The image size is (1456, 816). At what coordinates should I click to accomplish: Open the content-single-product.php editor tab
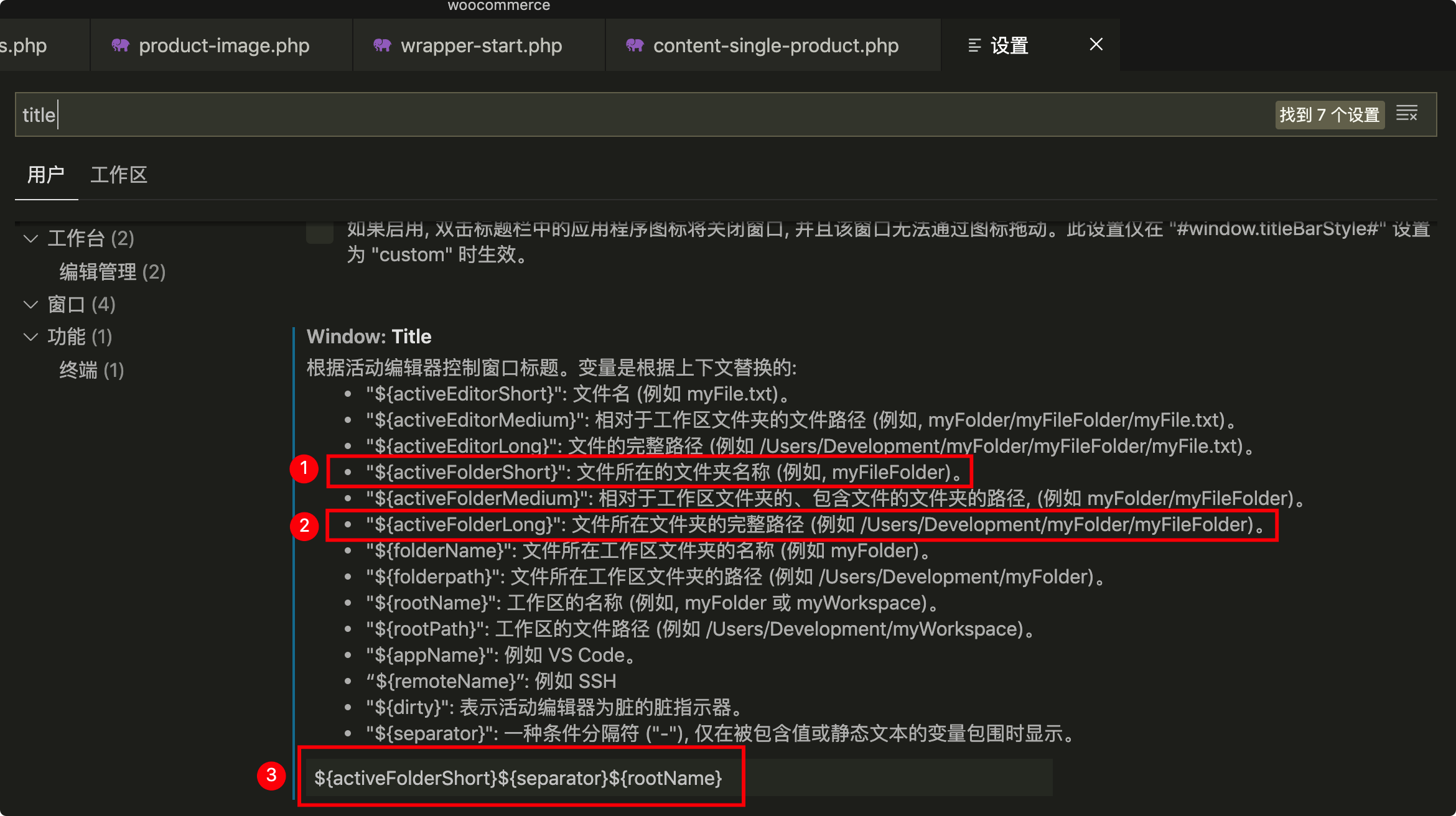775,45
